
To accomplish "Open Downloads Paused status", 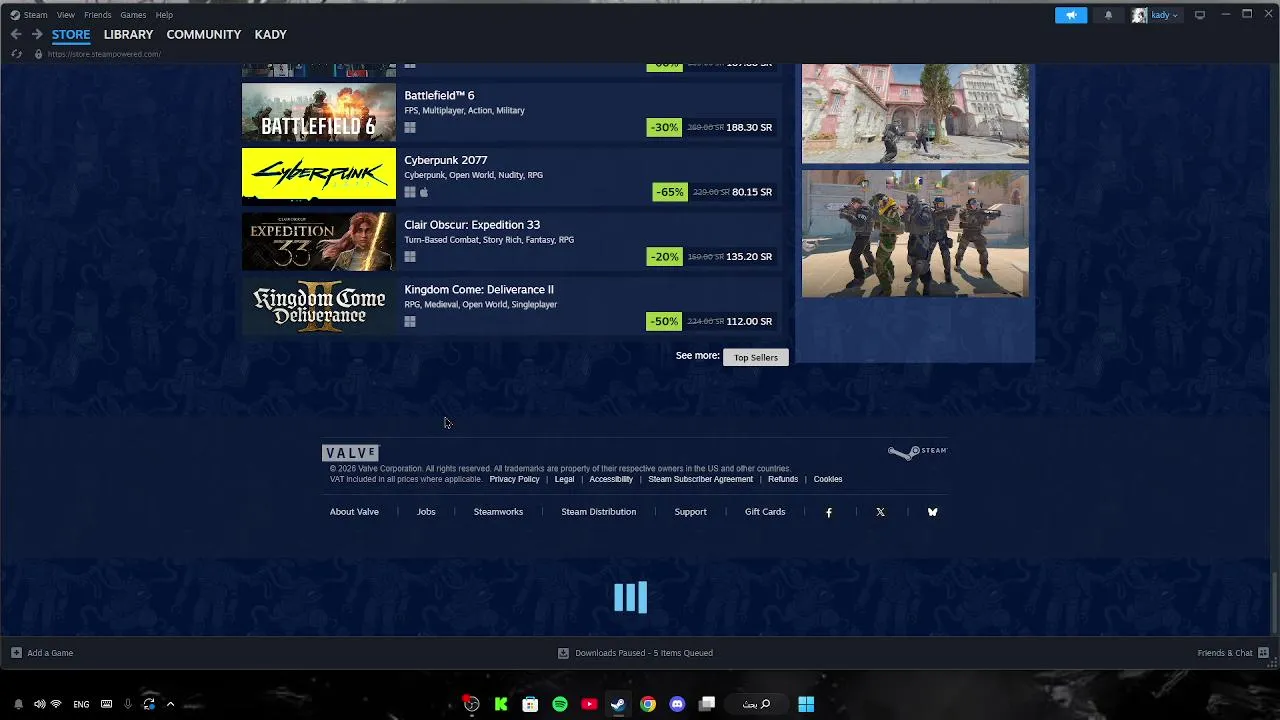I will pyautogui.click(x=636, y=653).
